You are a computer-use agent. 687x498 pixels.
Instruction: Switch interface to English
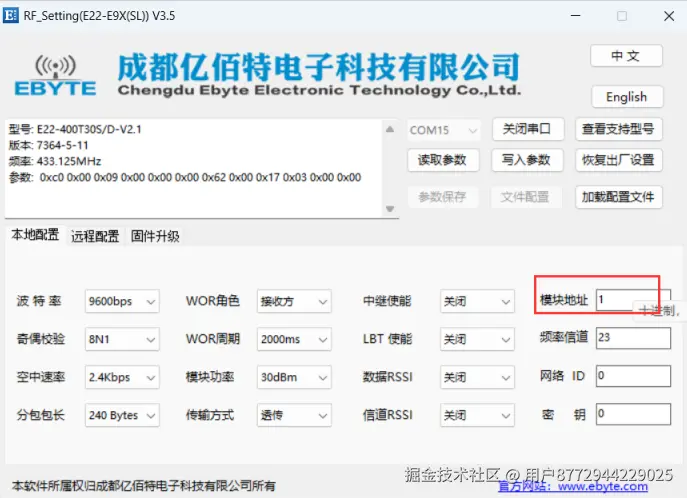[x=627, y=96]
